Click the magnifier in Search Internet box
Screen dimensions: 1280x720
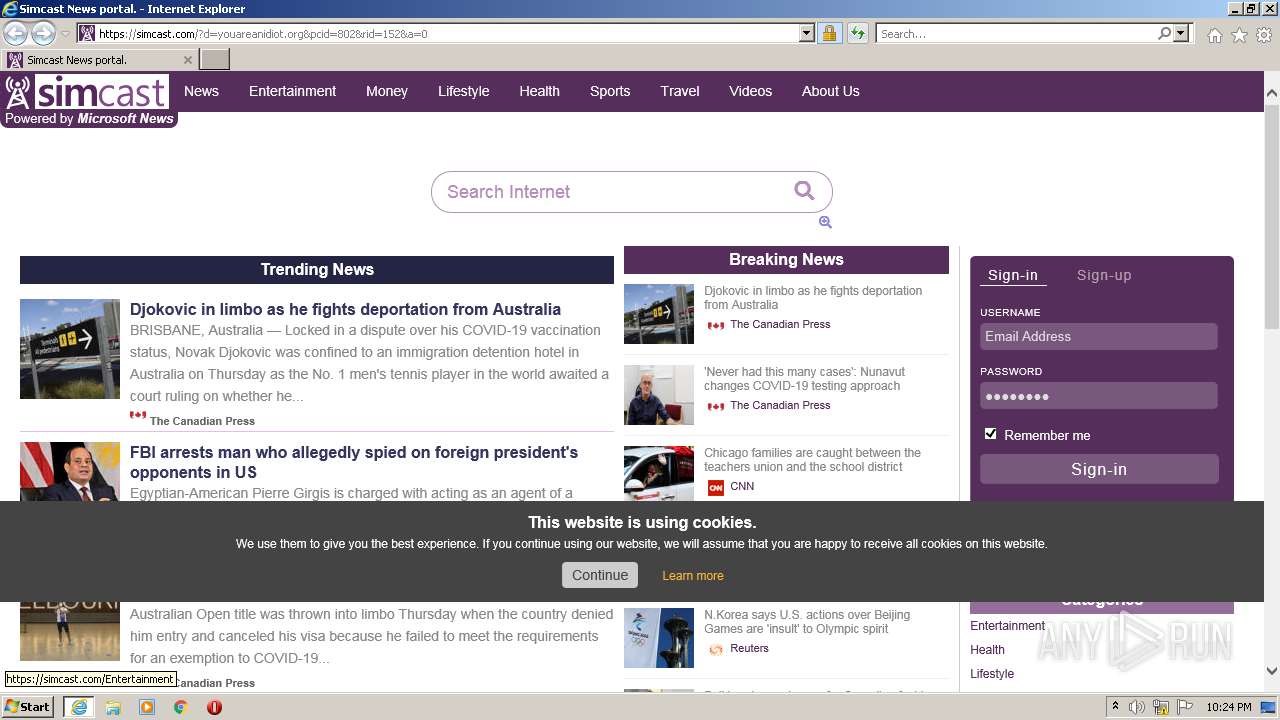(804, 191)
